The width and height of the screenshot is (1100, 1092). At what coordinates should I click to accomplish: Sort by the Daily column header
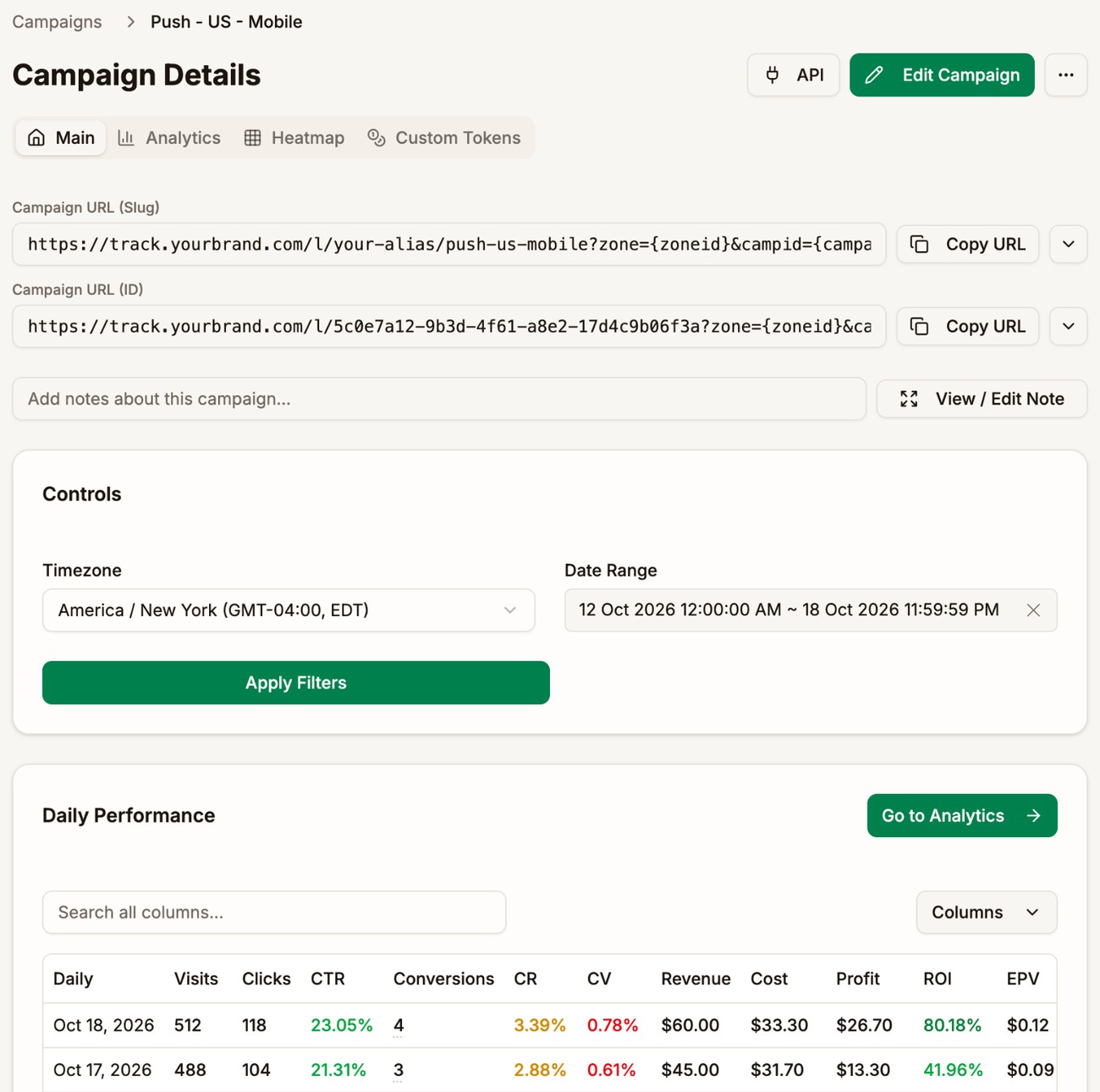tap(73, 979)
